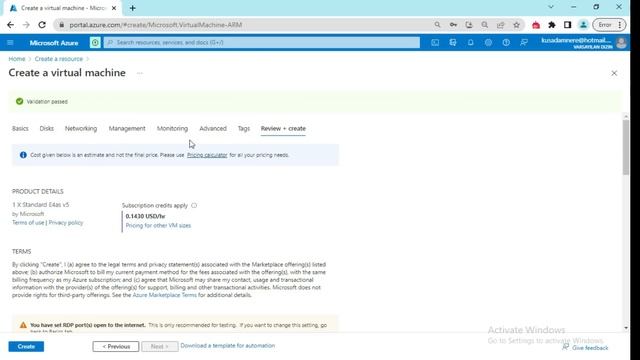
Task: Click the browser back arrow
Action: pos(11,25)
